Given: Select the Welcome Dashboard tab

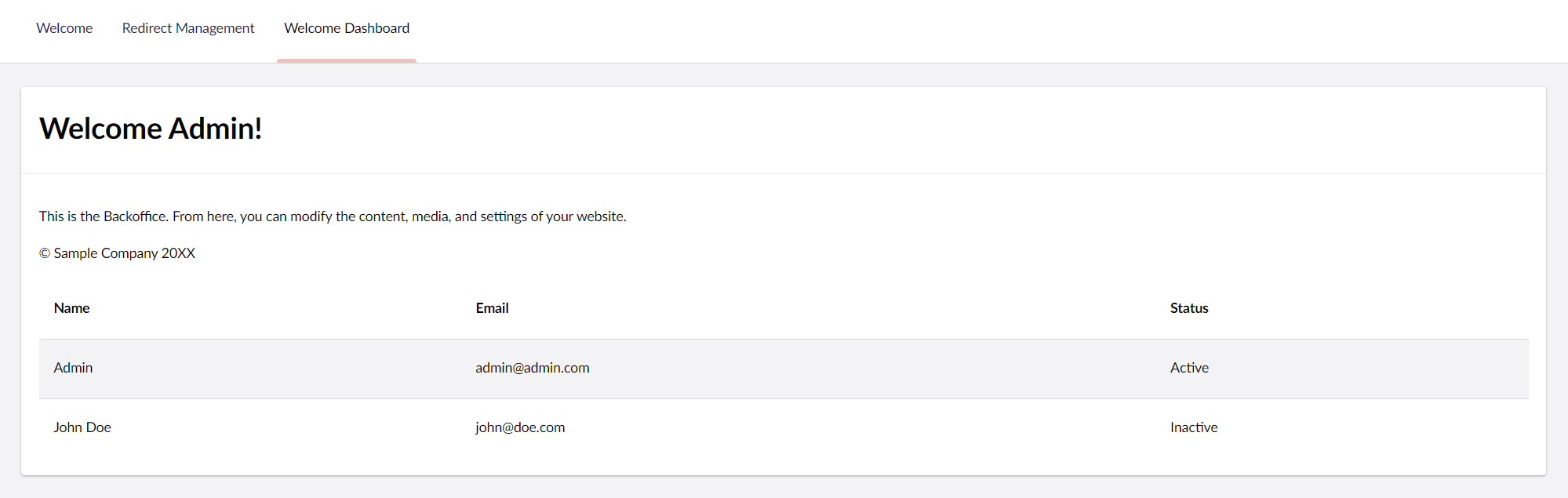Looking at the screenshot, I should (347, 28).
